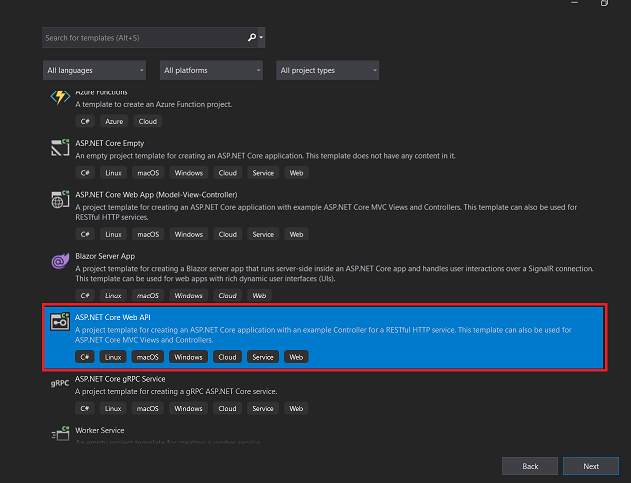Click the Service tag under ASP.NET Core Empty
The width and height of the screenshot is (631, 483).
263,173
